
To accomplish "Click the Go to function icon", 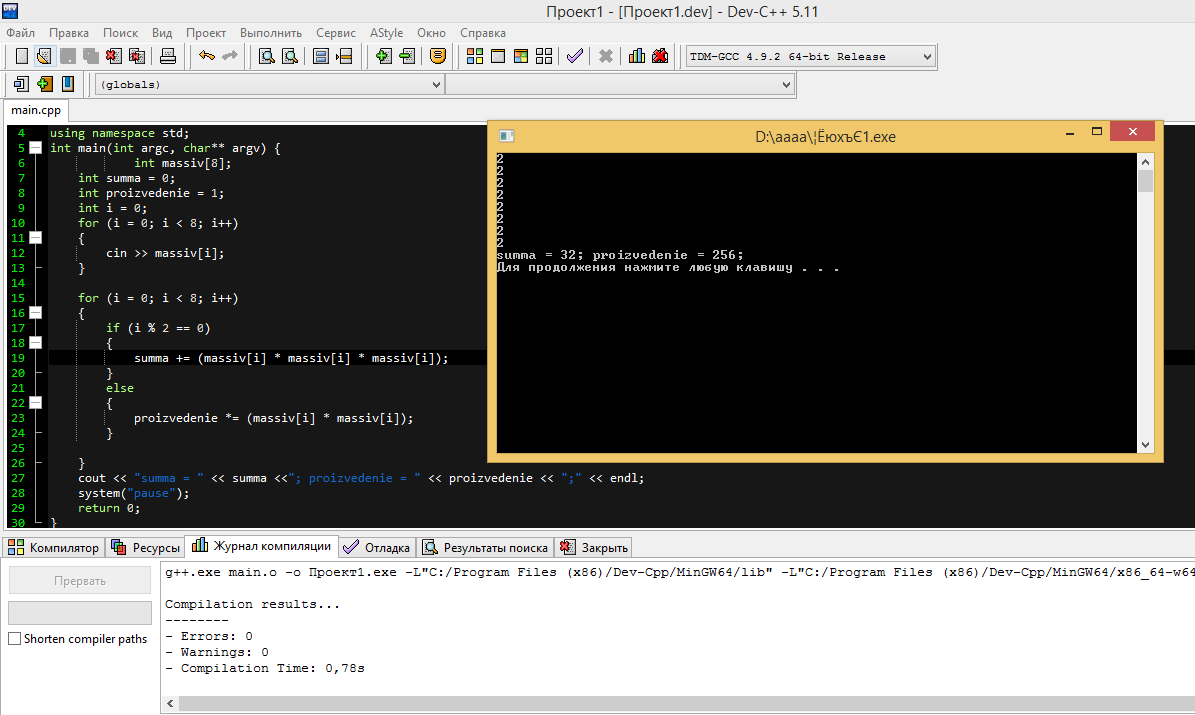I will coord(321,56).
